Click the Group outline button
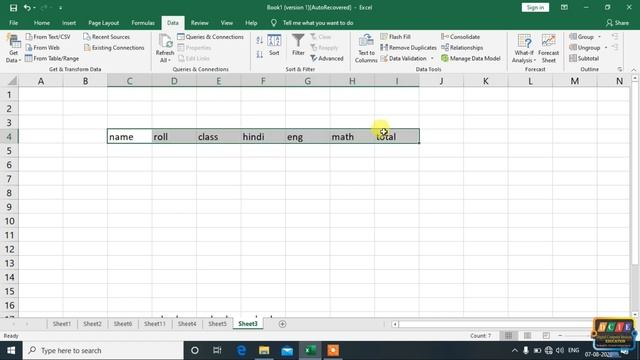Viewport: 640px width, 360px height. [x=582, y=37]
